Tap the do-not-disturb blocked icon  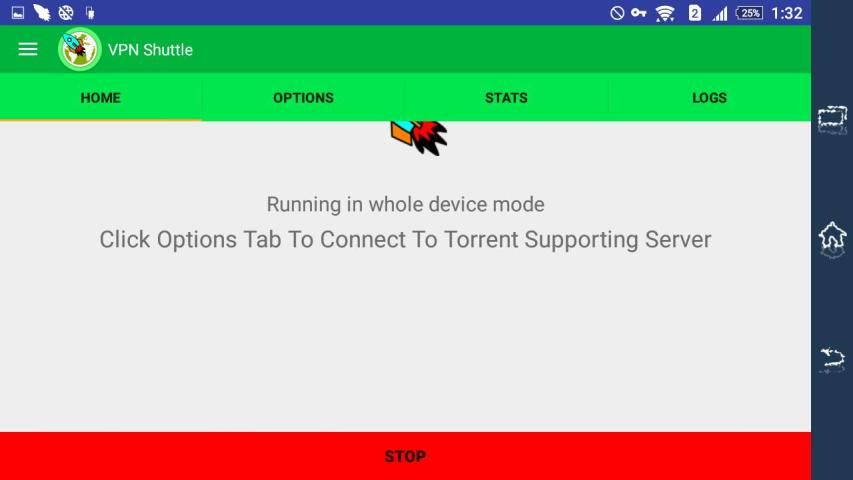click(617, 13)
